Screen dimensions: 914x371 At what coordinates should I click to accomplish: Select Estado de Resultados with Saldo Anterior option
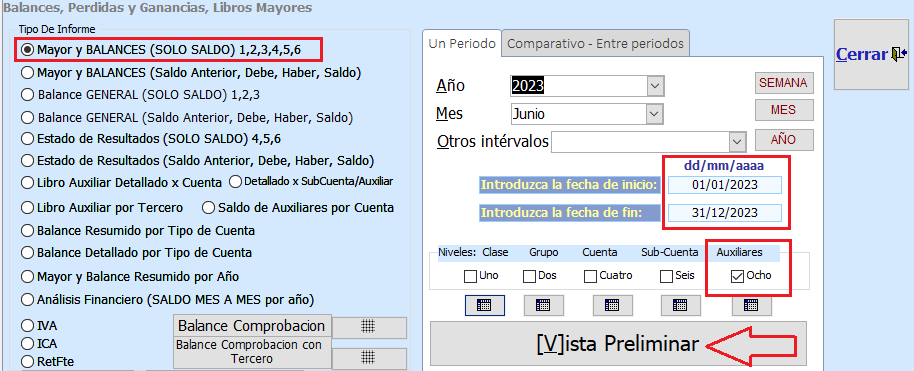(197, 160)
